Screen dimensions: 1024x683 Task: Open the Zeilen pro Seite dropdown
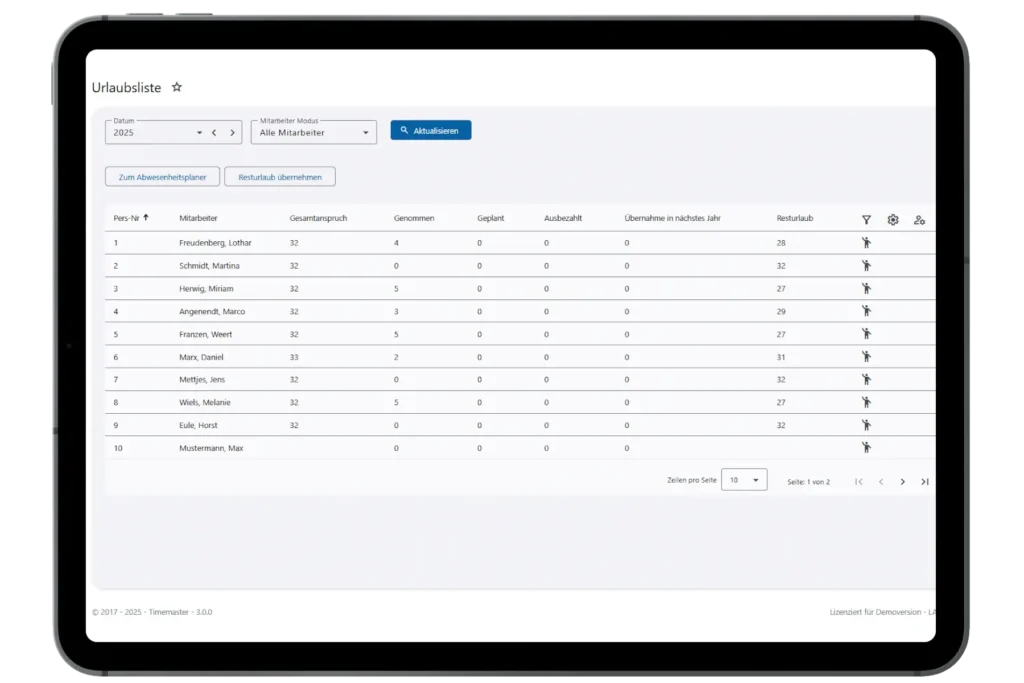coord(744,481)
